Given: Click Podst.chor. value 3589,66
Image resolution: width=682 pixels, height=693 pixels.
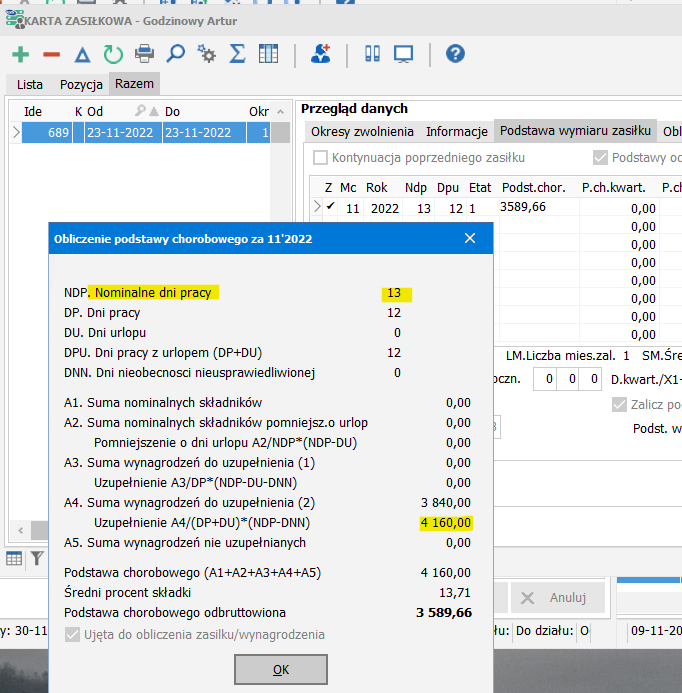Looking at the screenshot, I should pyautogui.click(x=522, y=206).
